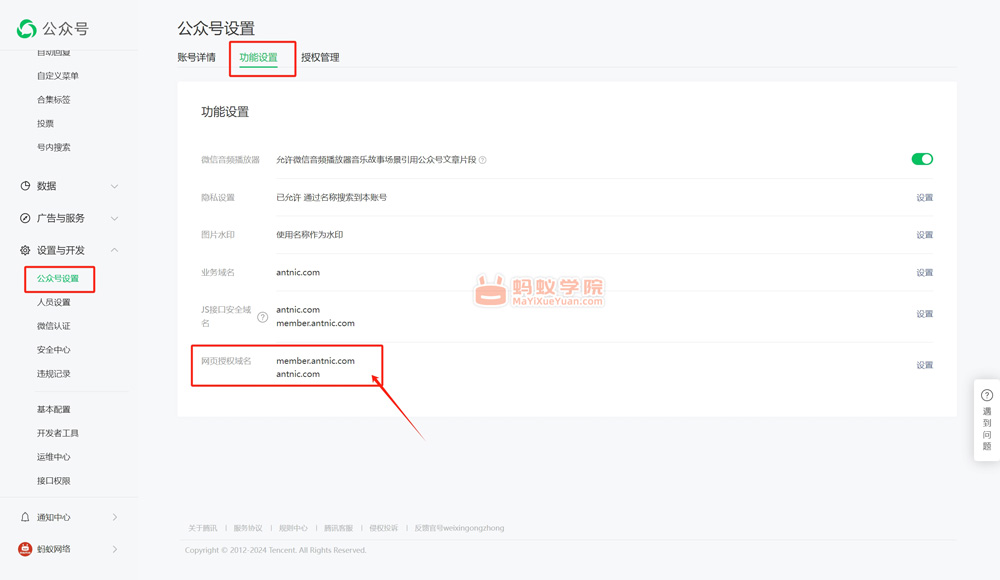Click member.antnic.com in the 网页授权域名 row

click(x=315, y=361)
